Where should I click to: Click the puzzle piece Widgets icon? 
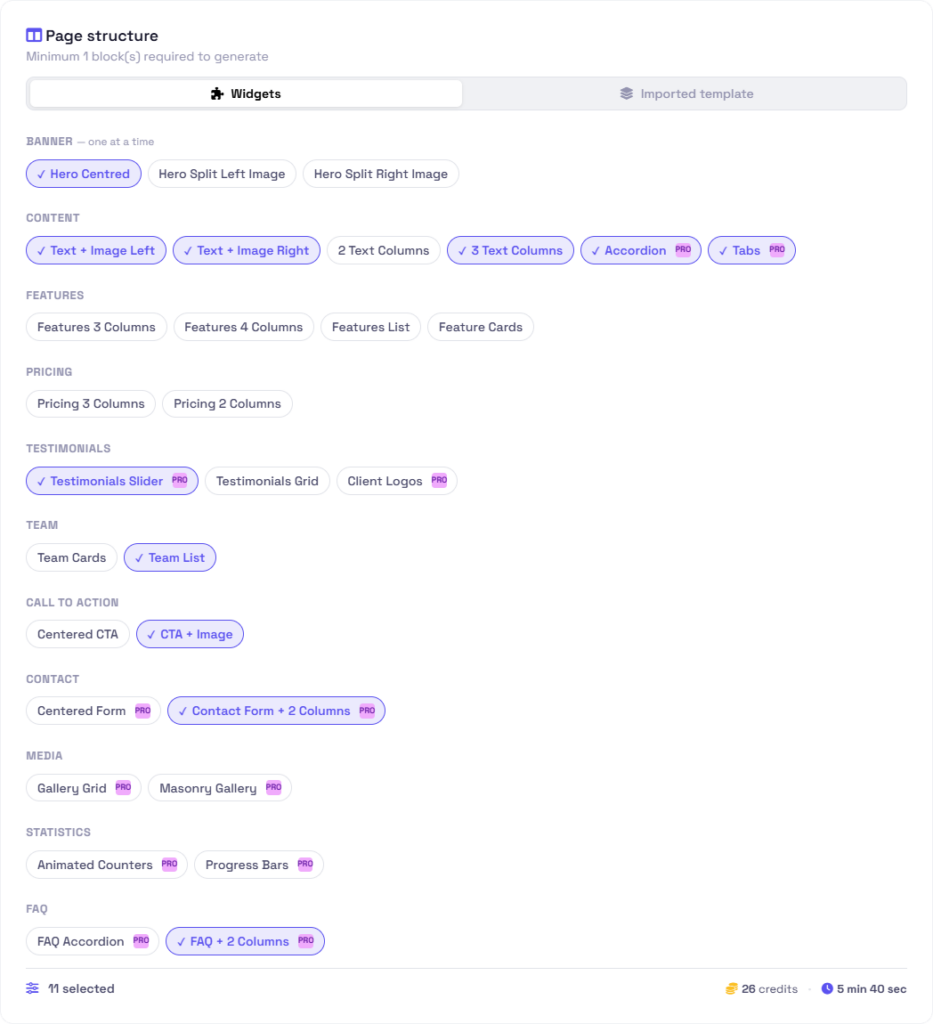coord(217,93)
